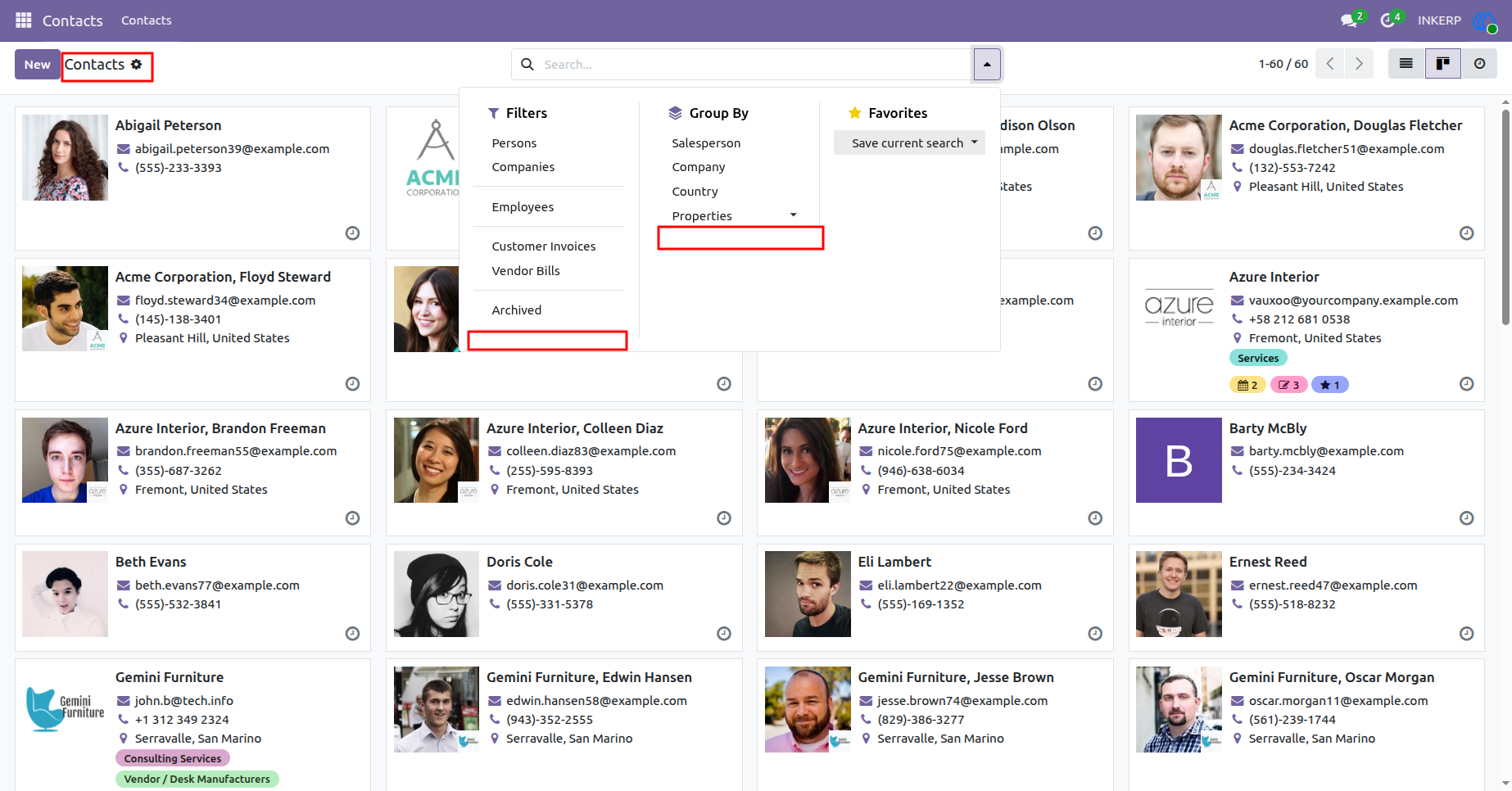Group contacts by Salesperson
This screenshot has height=791, width=1512.
click(706, 143)
